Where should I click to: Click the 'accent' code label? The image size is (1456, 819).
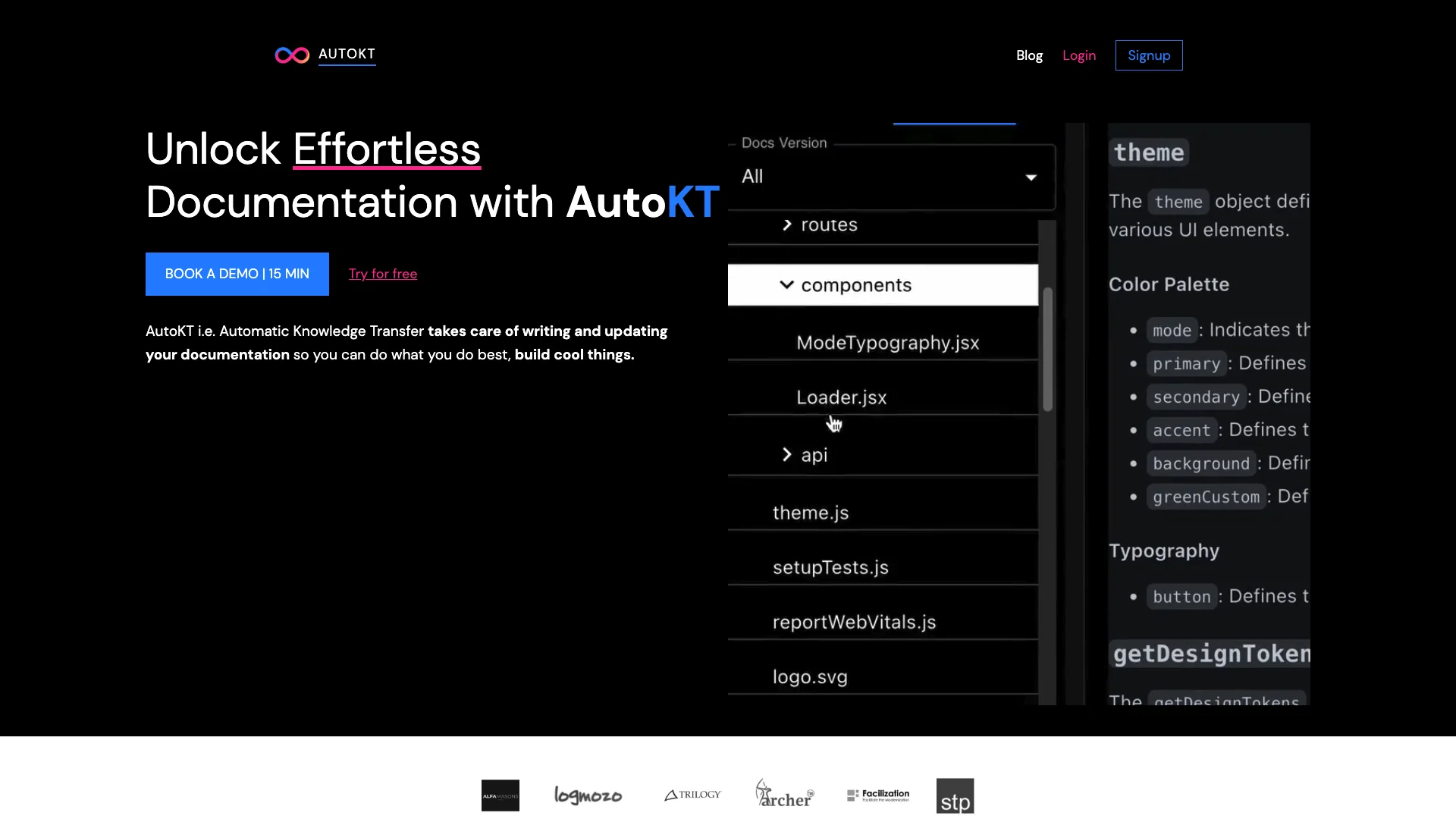pyautogui.click(x=1181, y=431)
